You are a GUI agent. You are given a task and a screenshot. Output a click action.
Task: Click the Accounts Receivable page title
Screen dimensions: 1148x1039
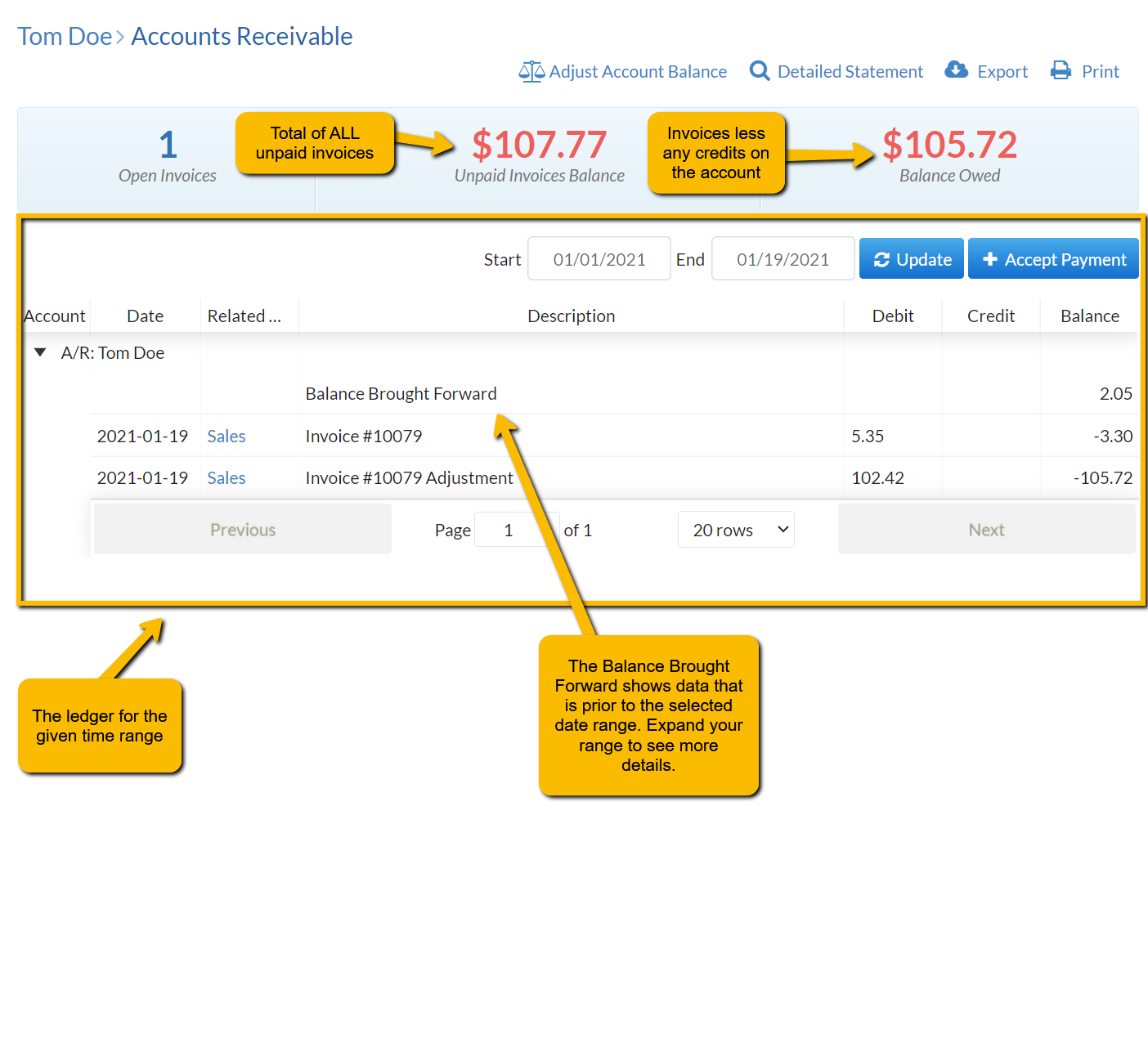pos(241,37)
